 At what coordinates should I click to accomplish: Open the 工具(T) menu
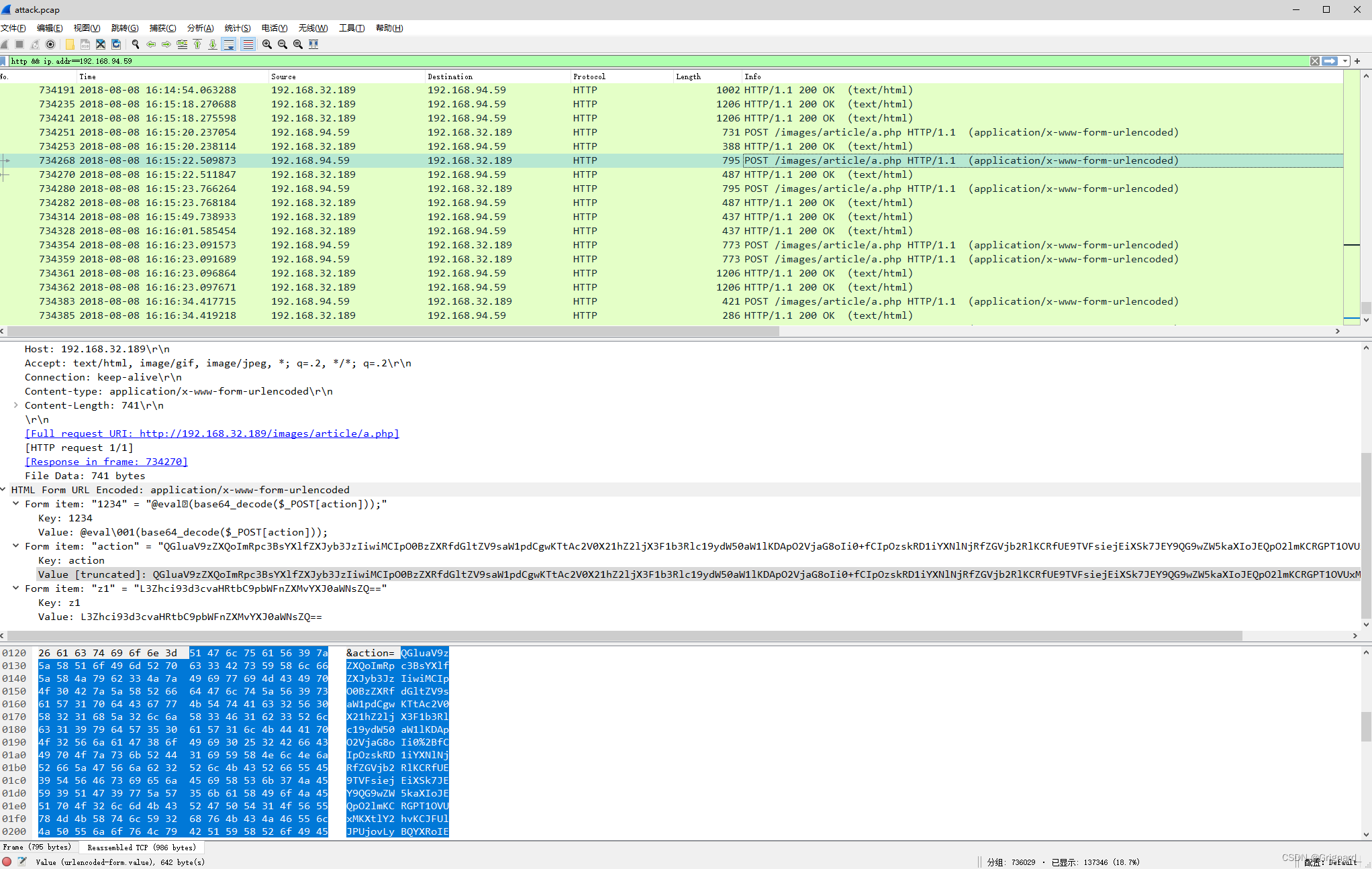click(352, 28)
